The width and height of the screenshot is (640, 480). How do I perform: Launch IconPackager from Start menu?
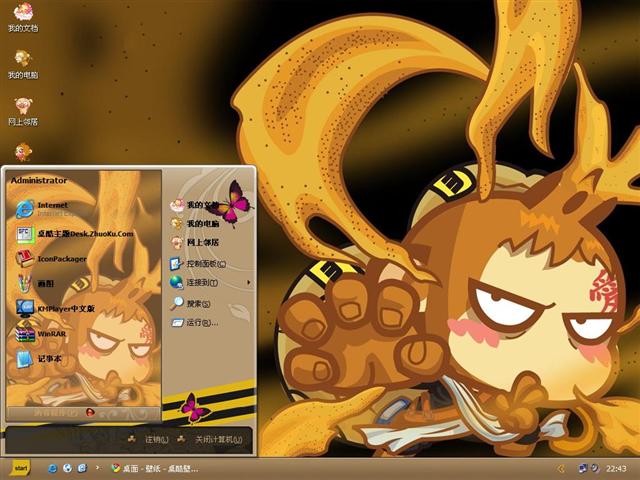51,259
